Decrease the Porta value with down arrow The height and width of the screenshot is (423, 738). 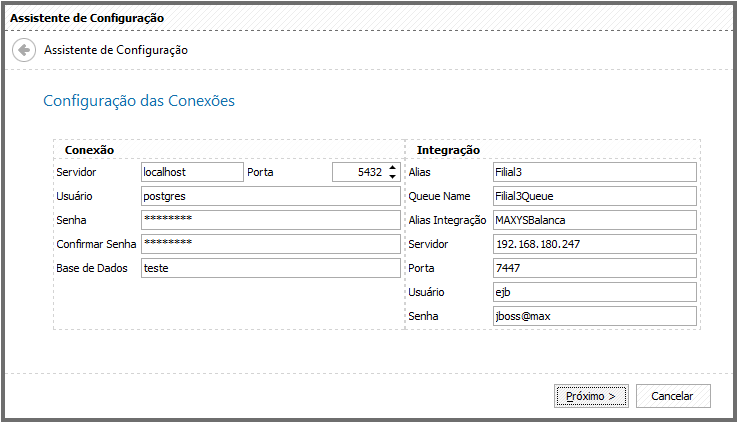393,177
